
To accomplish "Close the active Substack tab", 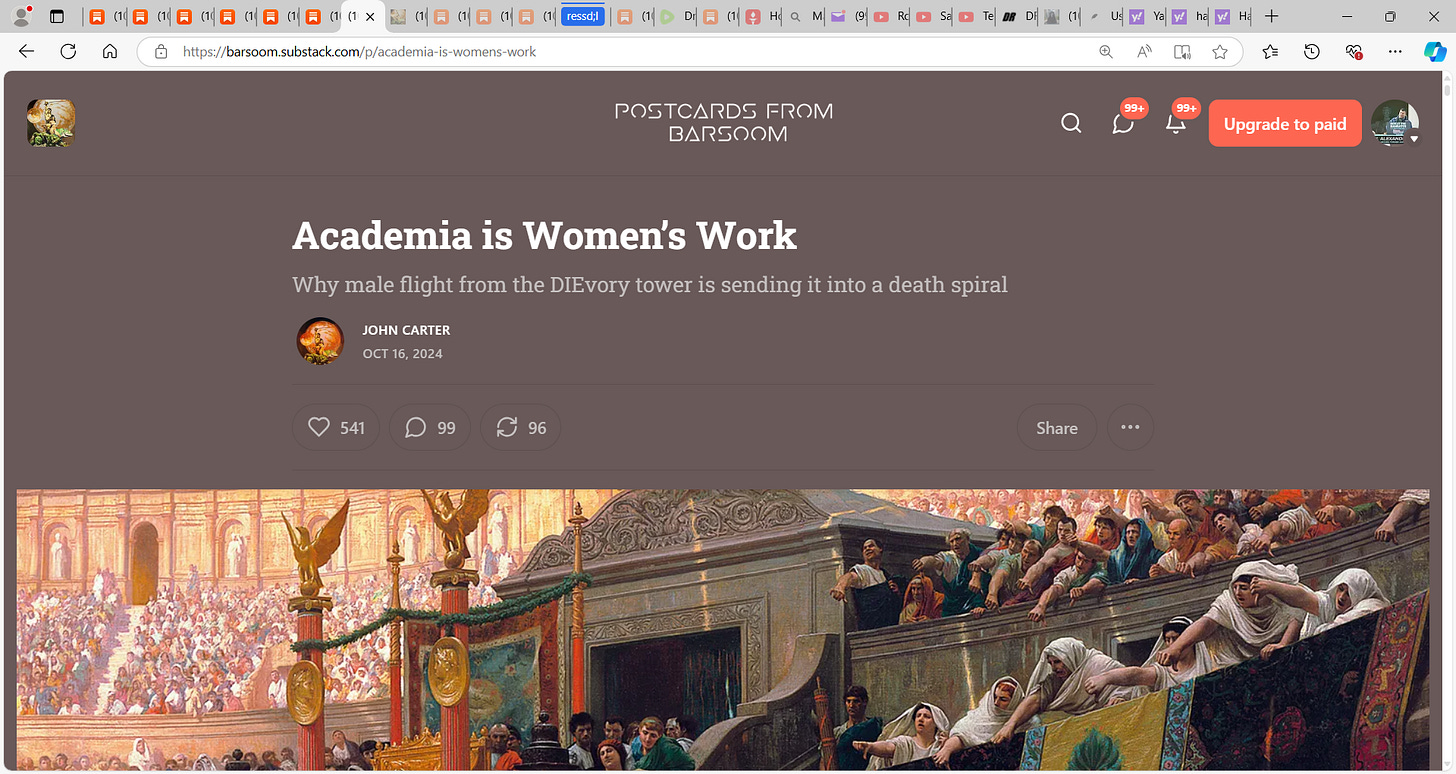I will [x=370, y=17].
